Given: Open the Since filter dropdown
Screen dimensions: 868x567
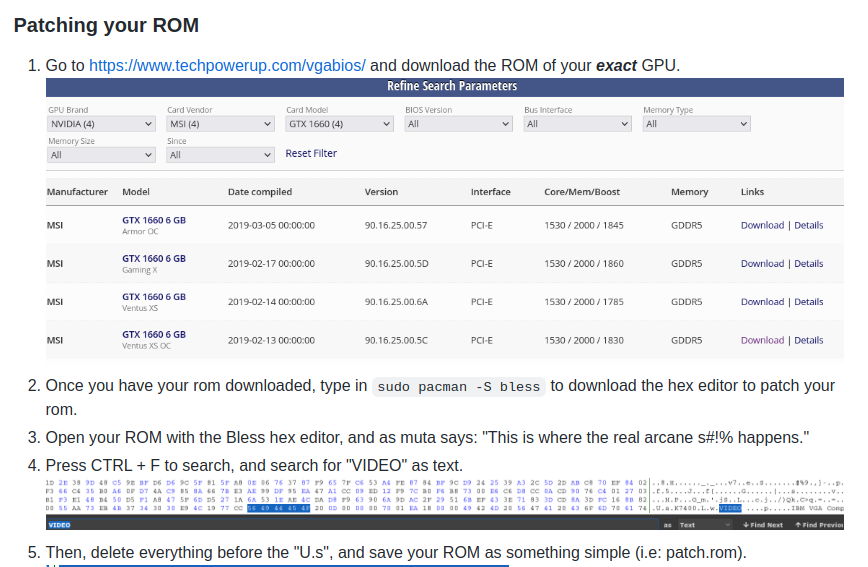Looking at the screenshot, I should pos(220,155).
